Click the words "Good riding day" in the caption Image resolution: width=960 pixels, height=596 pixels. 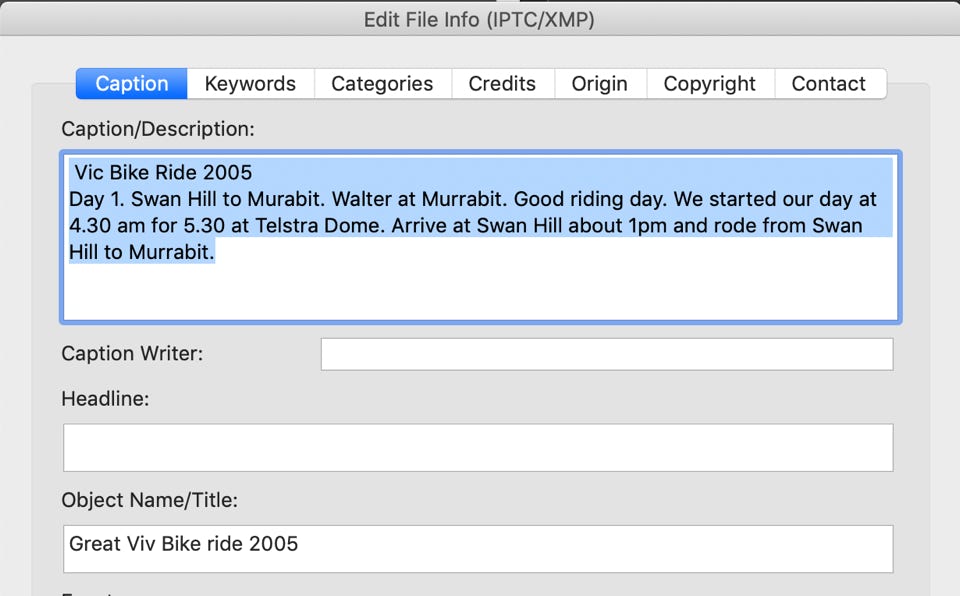point(584,199)
